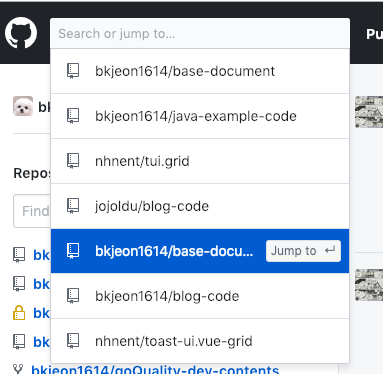Click fork icon beside goQuality-dev-contents
Image resolution: width=383 pixels, height=374 pixels.
18,369
